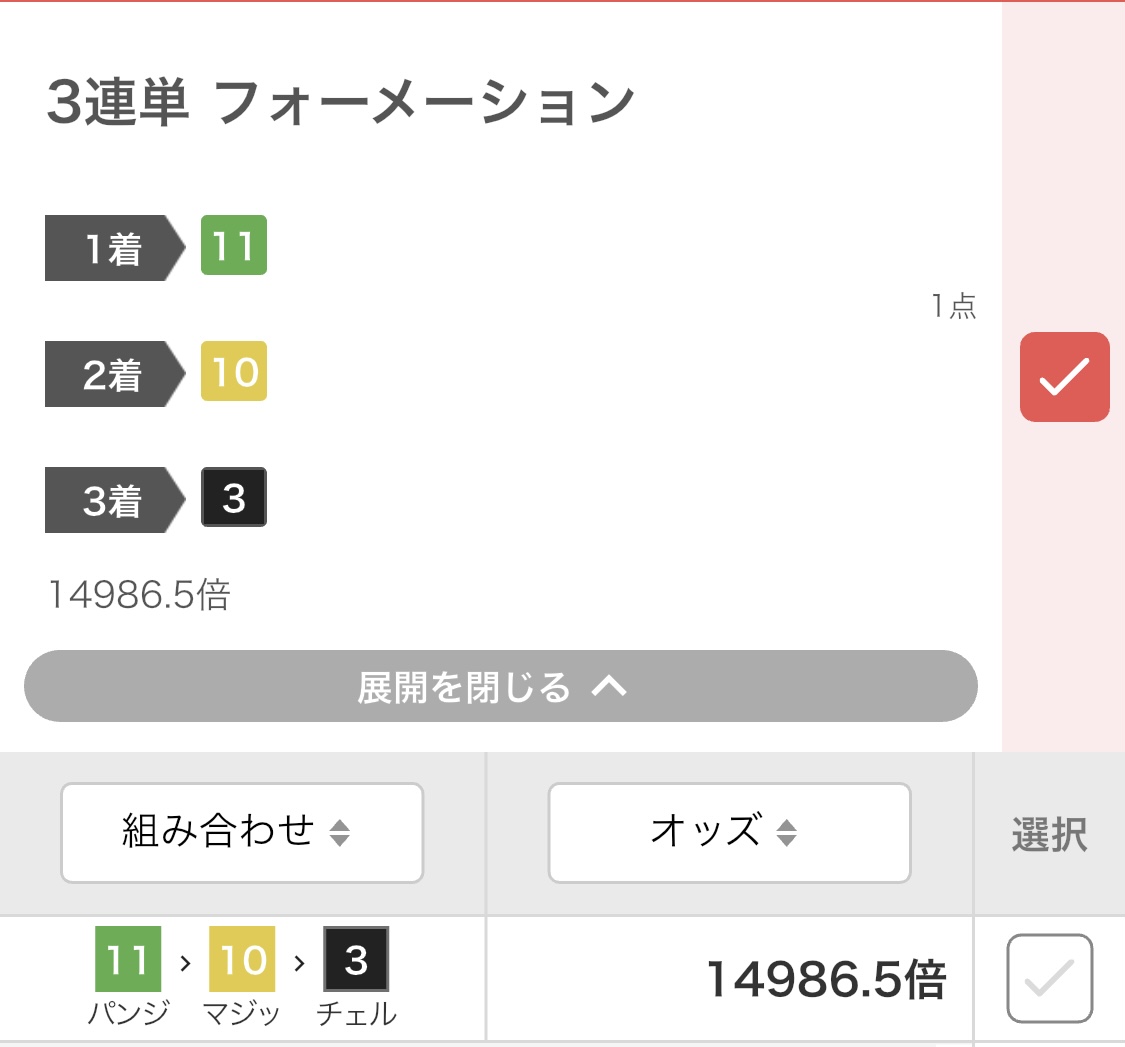The height and width of the screenshot is (1047, 1125).
Task: Click the 1点 bet count text
Action: coord(953,306)
